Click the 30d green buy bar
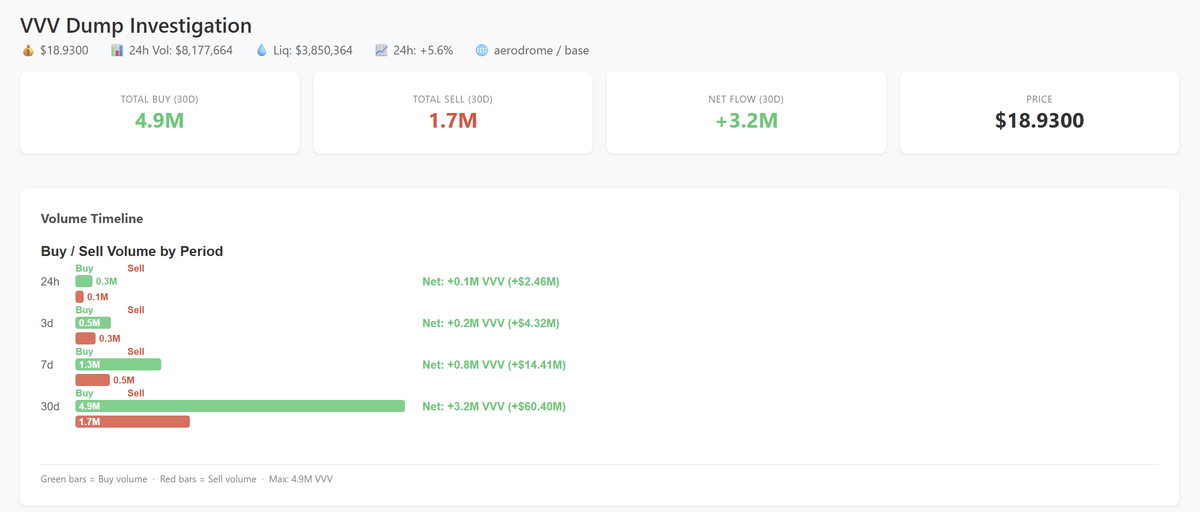Viewport: 1200px width, 512px height. [x=240, y=406]
